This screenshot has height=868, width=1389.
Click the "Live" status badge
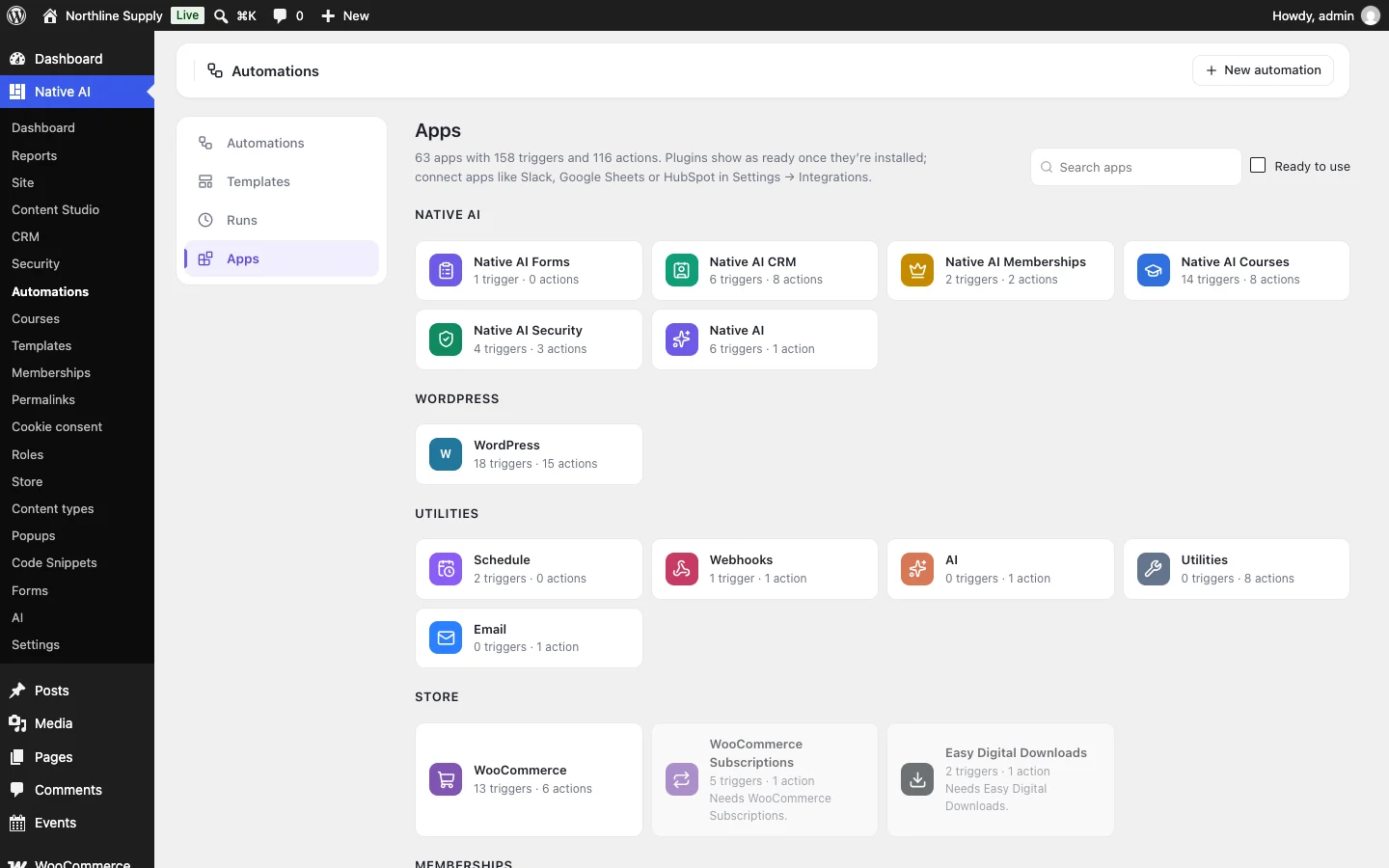tap(187, 15)
